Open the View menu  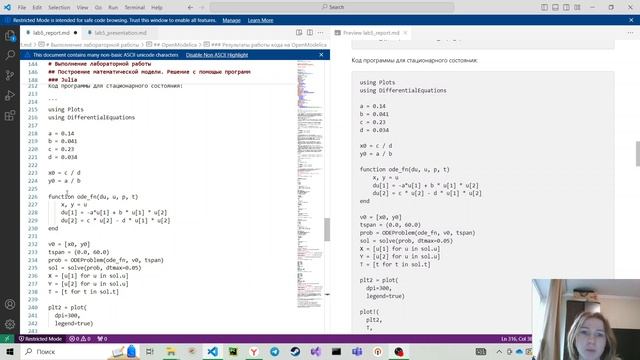(x=82, y=7)
